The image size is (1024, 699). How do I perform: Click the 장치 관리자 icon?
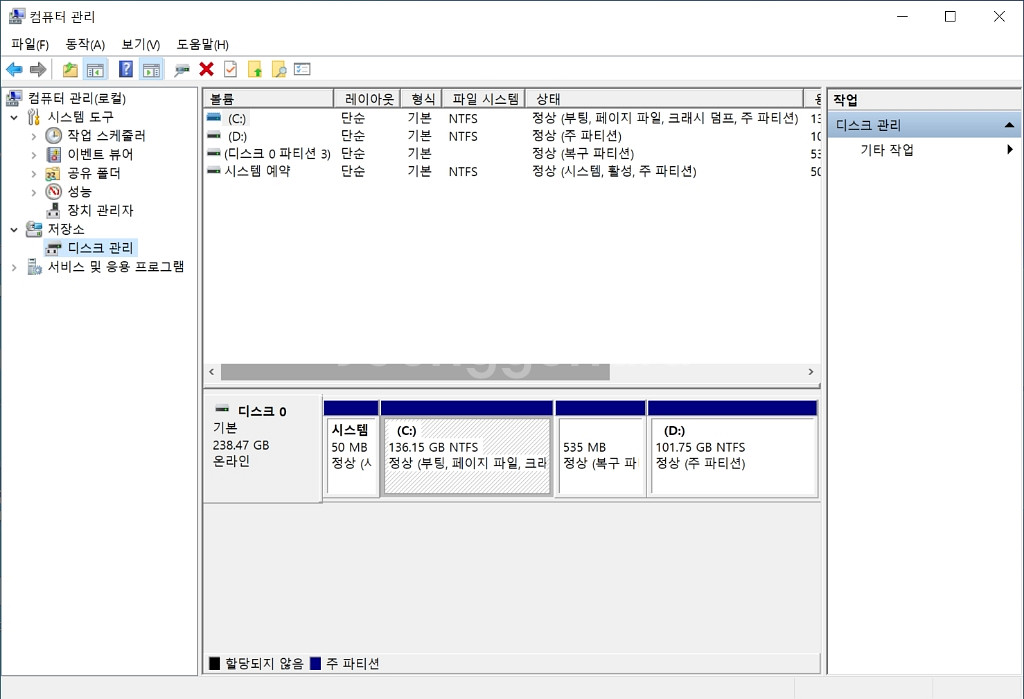[x=54, y=210]
